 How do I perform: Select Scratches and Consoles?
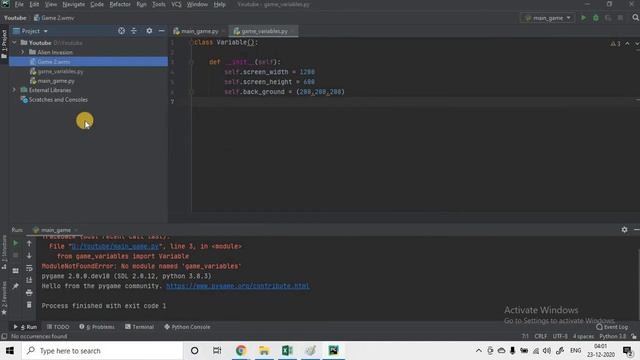tap(58, 100)
